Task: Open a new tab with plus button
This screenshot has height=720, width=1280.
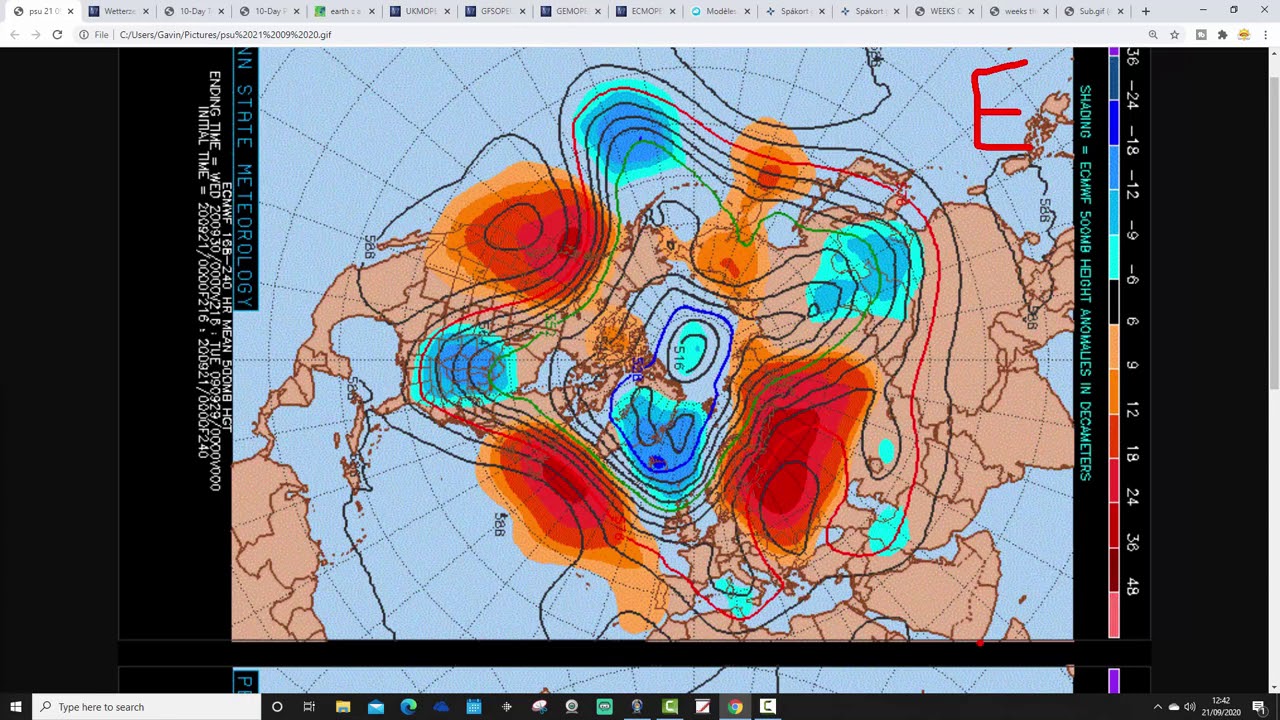Action: click(x=1146, y=11)
